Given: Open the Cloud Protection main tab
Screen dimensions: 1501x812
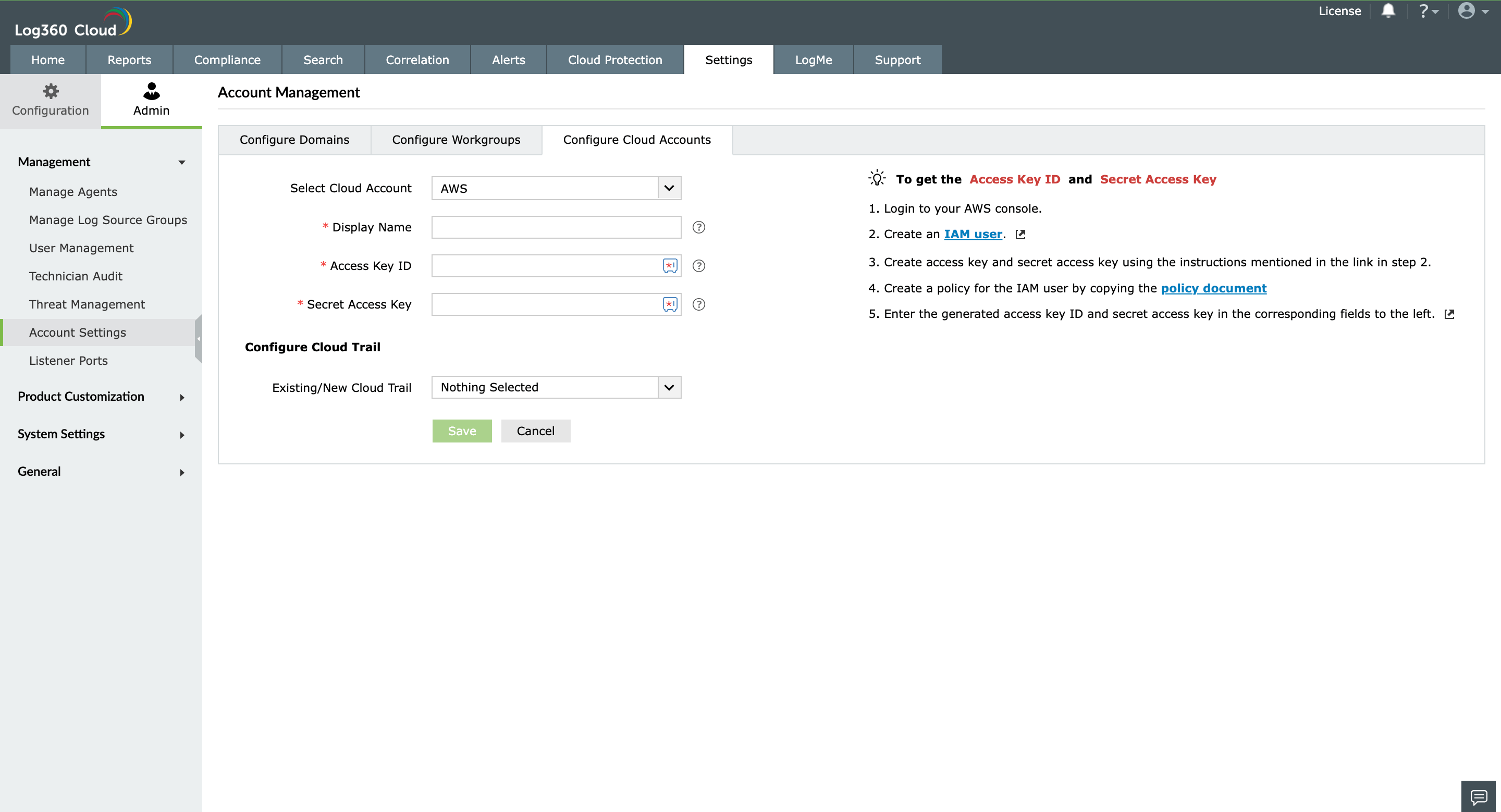Looking at the screenshot, I should pos(615,60).
